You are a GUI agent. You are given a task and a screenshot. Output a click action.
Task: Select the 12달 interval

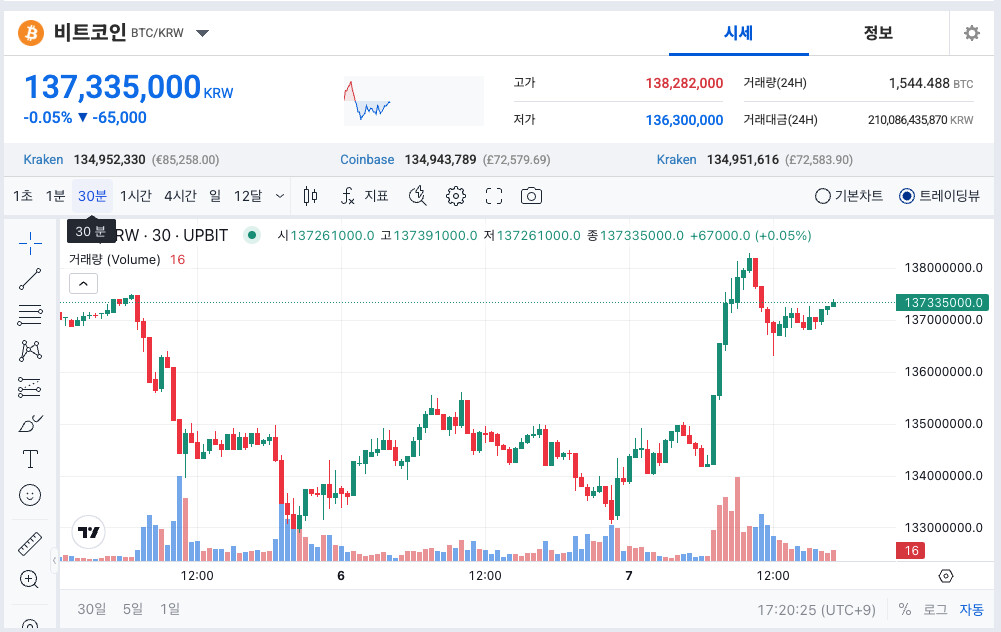pyautogui.click(x=248, y=196)
